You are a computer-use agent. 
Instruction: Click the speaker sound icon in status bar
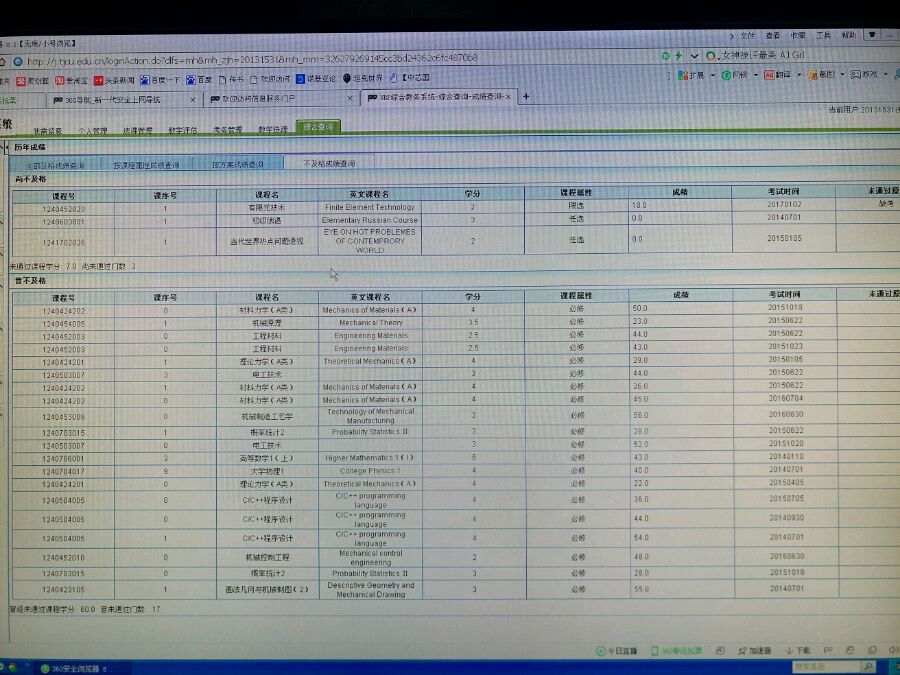893,650
